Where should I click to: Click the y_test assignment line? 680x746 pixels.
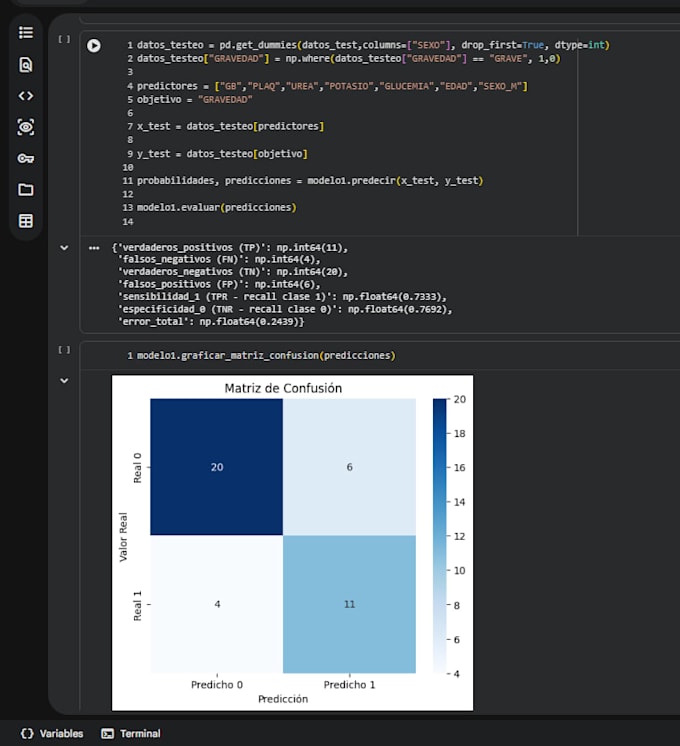click(x=222, y=154)
